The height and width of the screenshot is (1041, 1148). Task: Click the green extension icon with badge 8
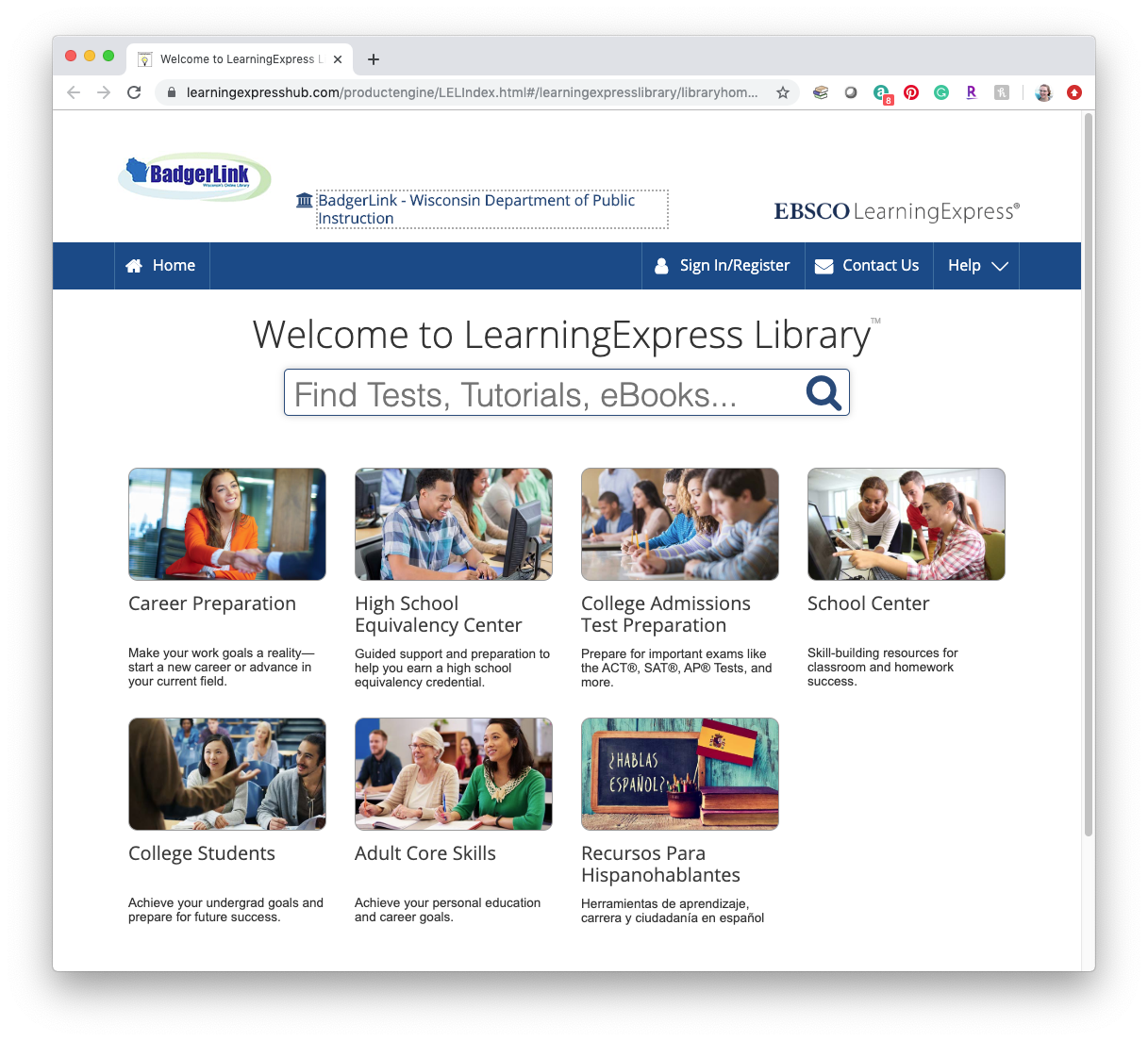882,93
